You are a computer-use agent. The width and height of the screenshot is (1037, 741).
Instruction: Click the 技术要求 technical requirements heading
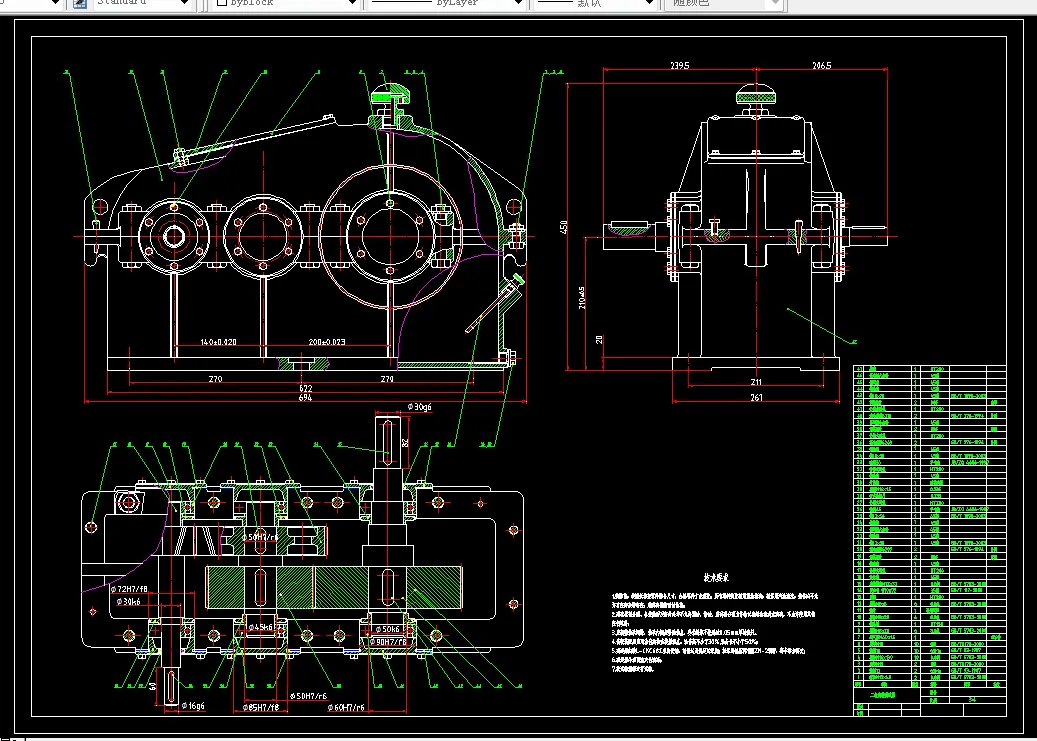coord(716,578)
